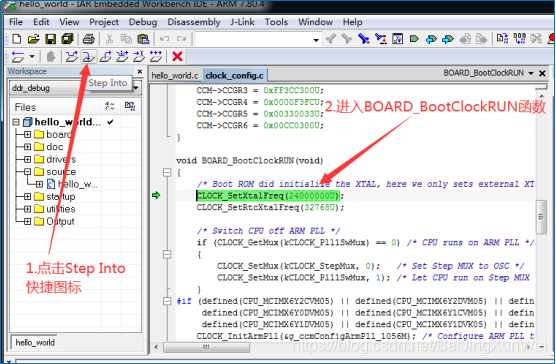This screenshot has width=556, height=364.
Task: Close the clock_config.c editor window
Action: (542, 73)
